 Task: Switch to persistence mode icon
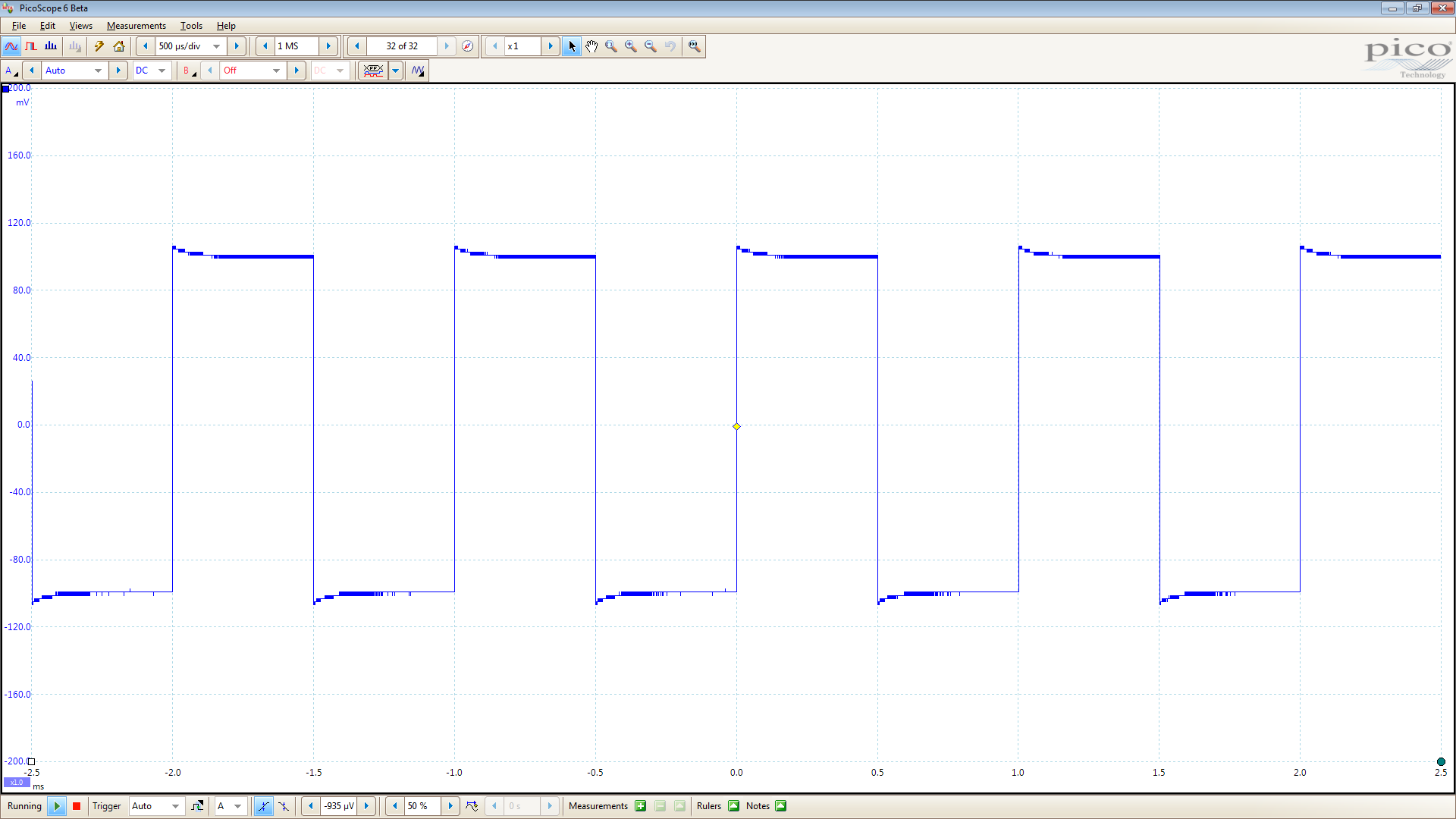click(31, 46)
